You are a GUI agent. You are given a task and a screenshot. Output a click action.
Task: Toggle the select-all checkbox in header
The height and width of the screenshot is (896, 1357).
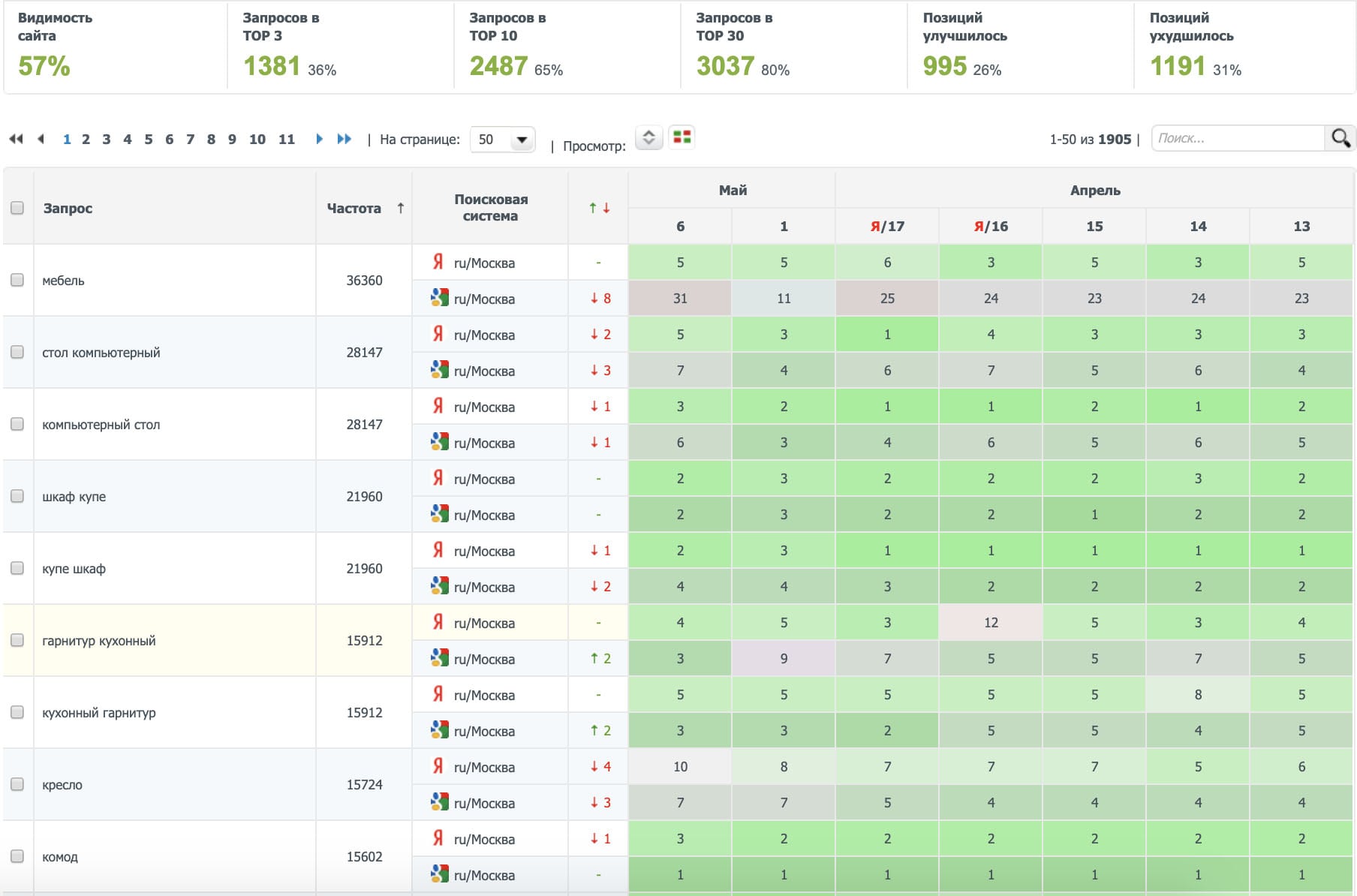pos(17,208)
